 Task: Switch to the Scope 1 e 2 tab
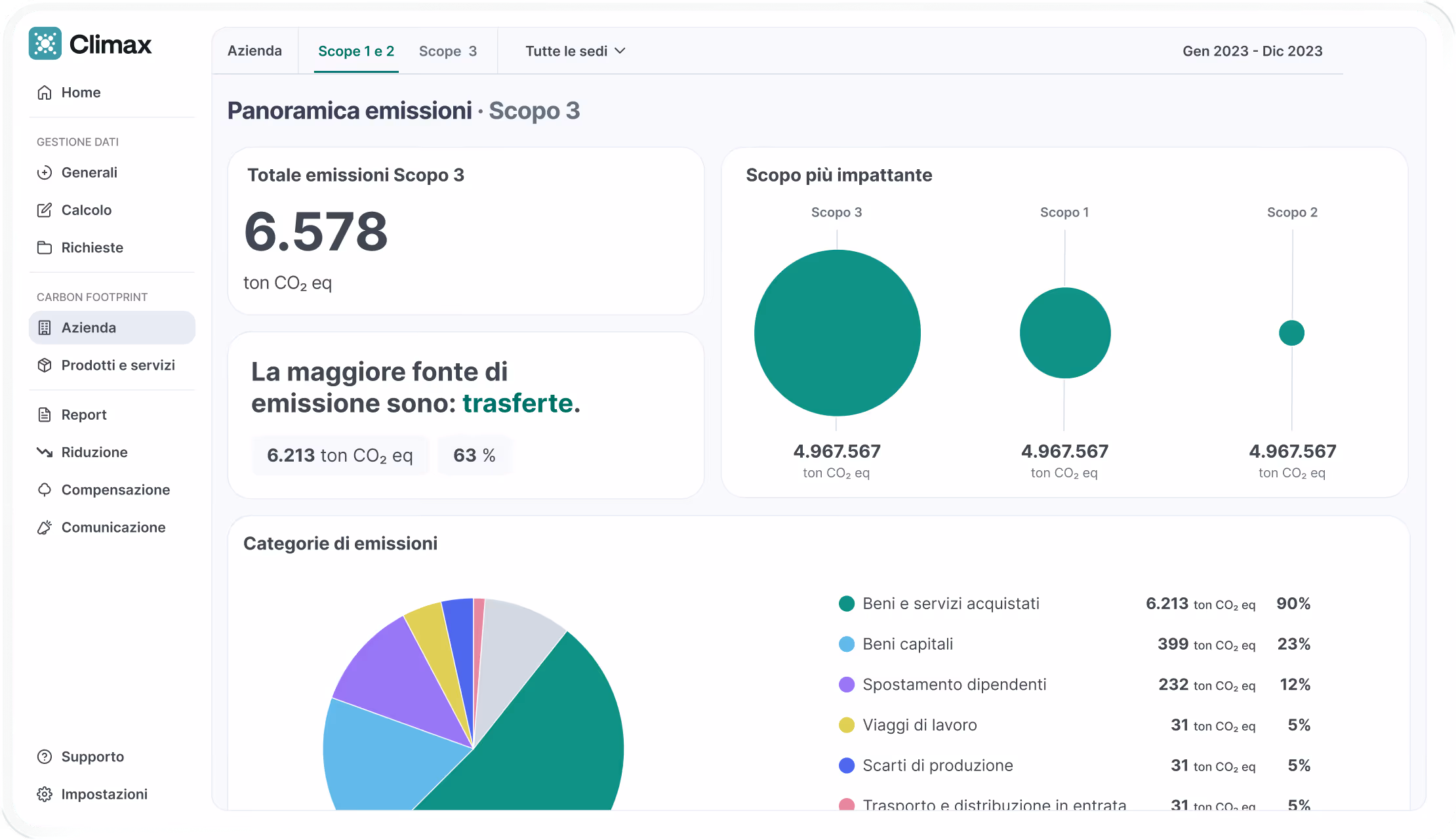click(356, 51)
